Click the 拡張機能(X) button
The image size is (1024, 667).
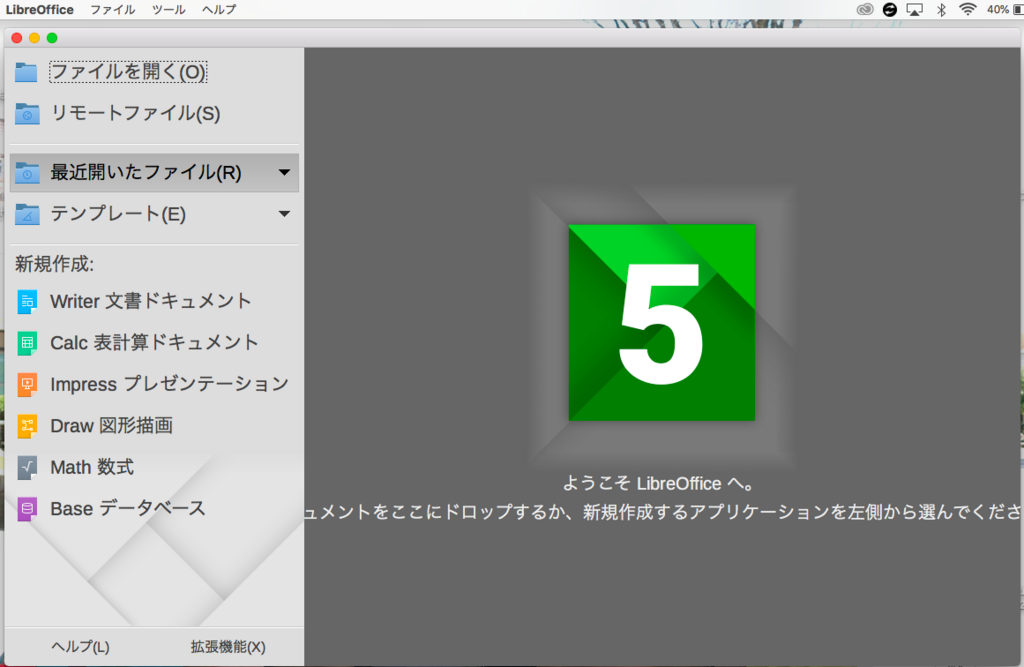pyautogui.click(x=228, y=647)
